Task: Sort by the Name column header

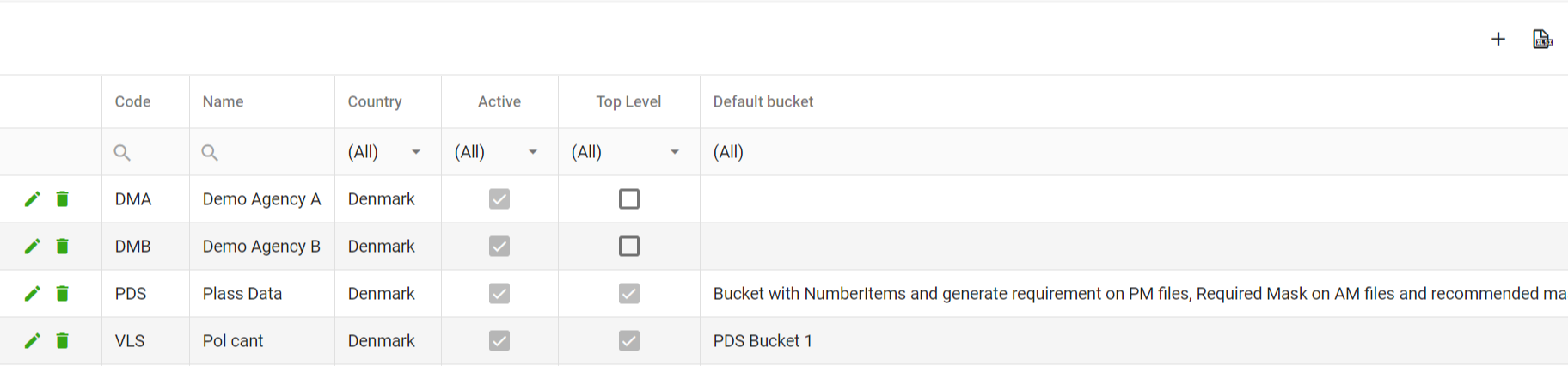Action: 224,101
